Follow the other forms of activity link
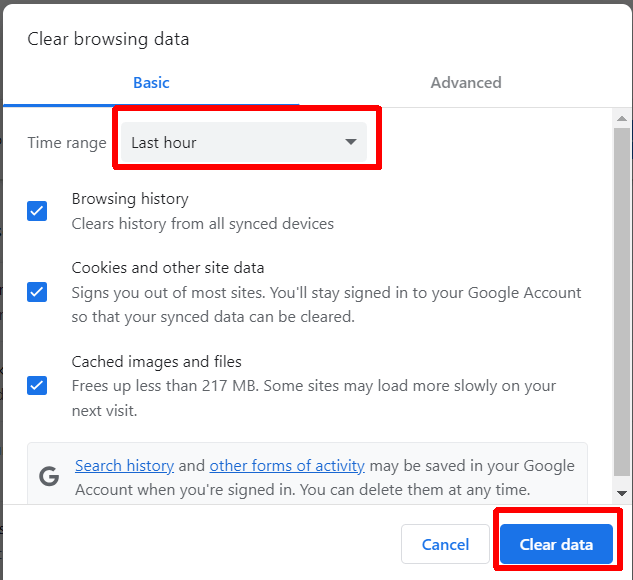 click(x=287, y=466)
